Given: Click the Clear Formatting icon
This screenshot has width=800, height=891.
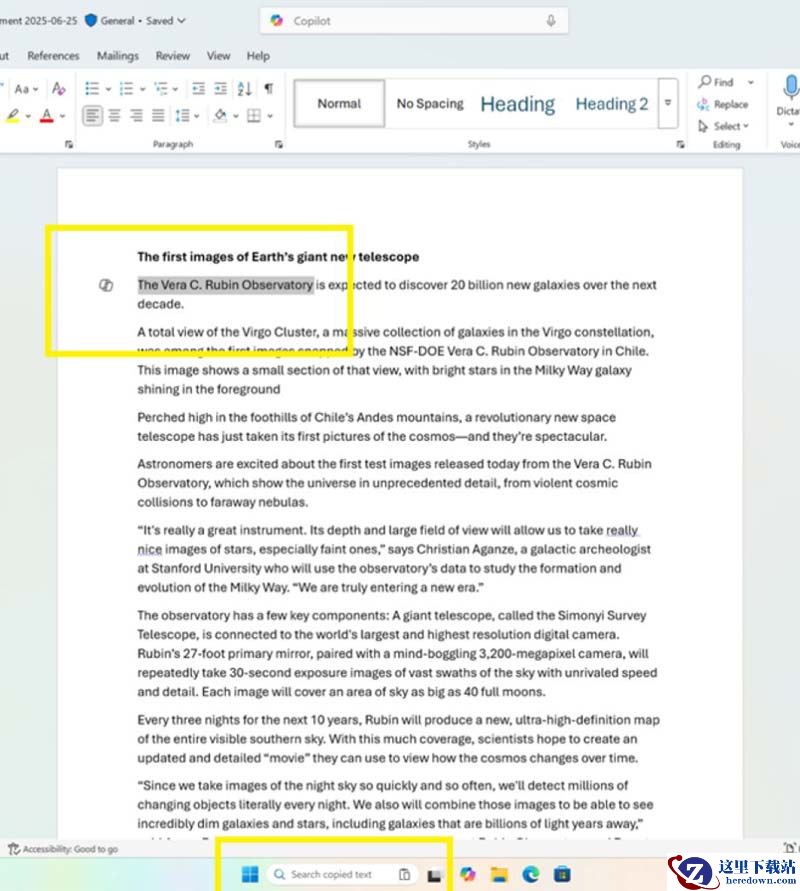Looking at the screenshot, I should click(58, 89).
